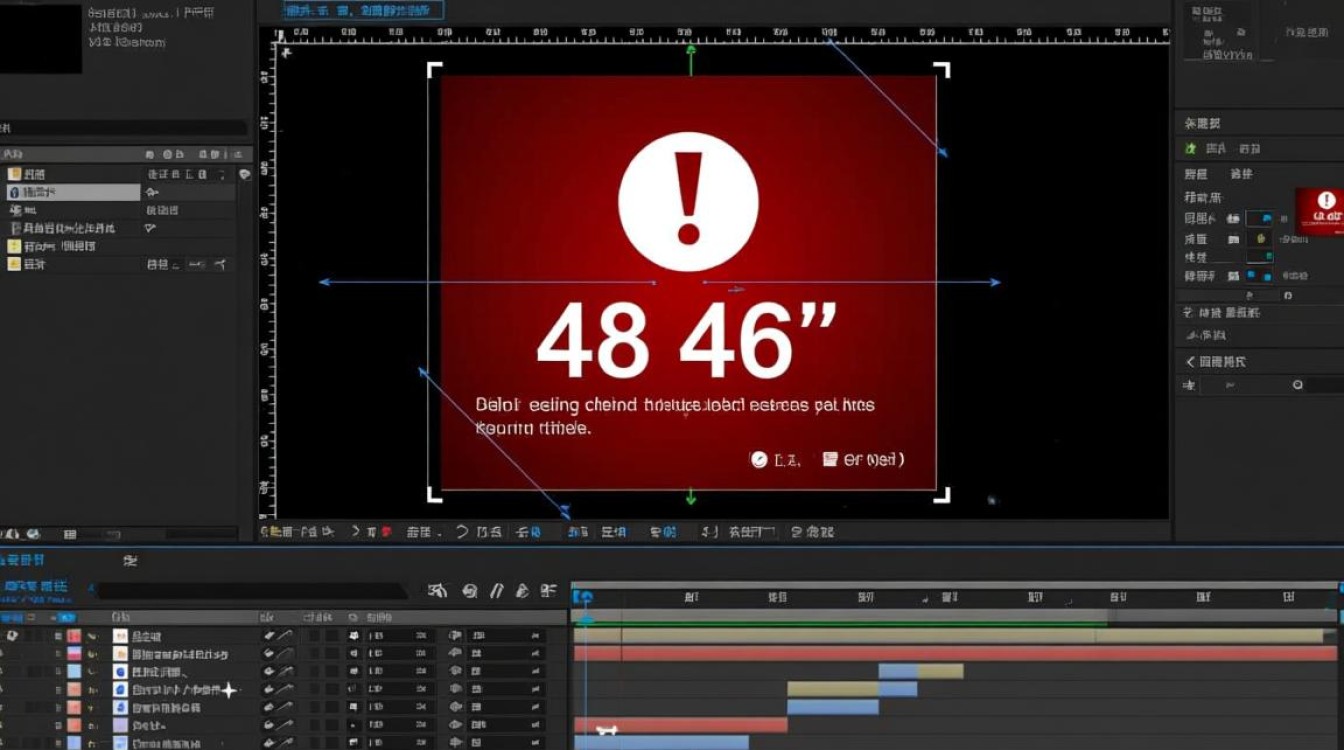
Task: Toggle visibility of the top timeline layer
Action: point(13,636)
